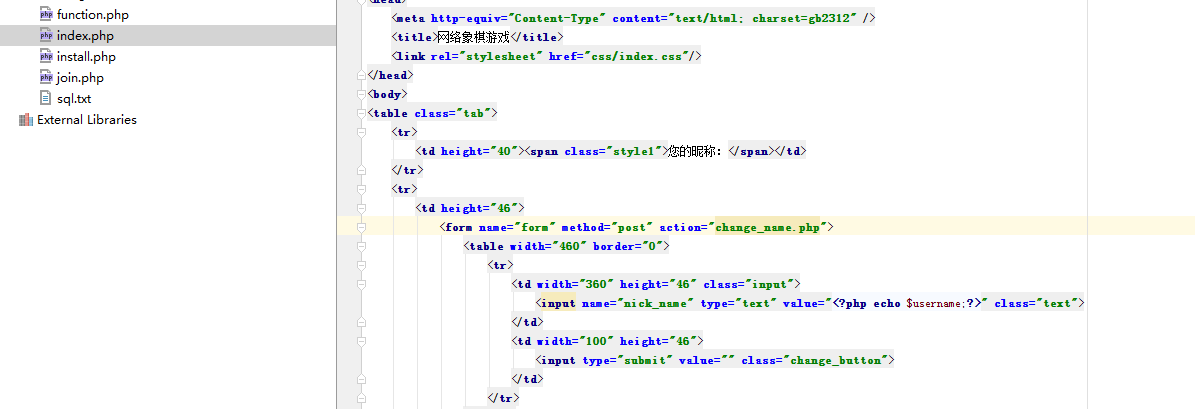The width and height of the screenshot is (1195, 409).
Task: Fold the <tr> directly under <table class="tab">
Action: [x=361, y=132]
